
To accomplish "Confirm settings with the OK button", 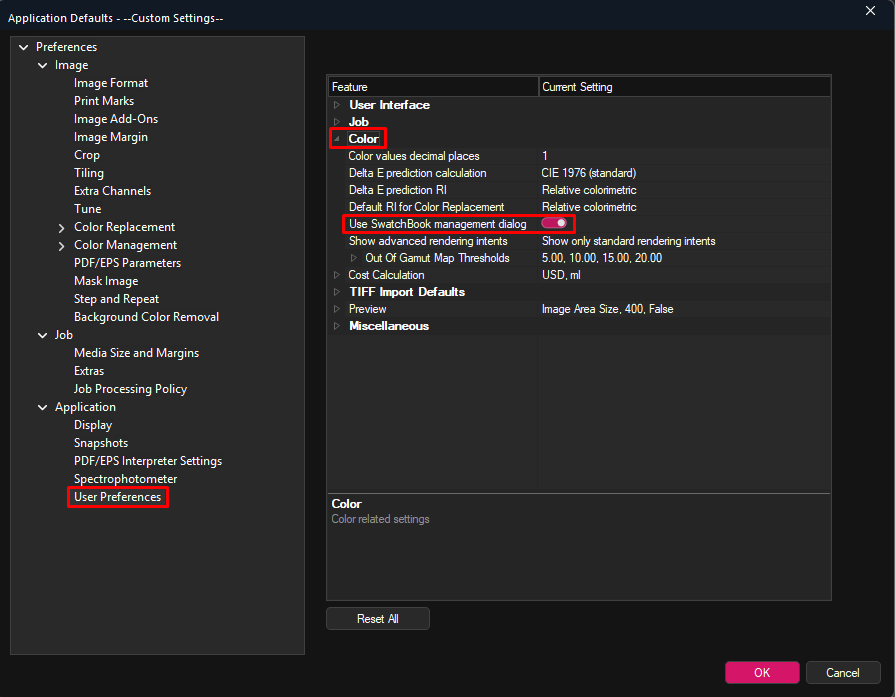I will pyautogui.click(x=762, y=672).
